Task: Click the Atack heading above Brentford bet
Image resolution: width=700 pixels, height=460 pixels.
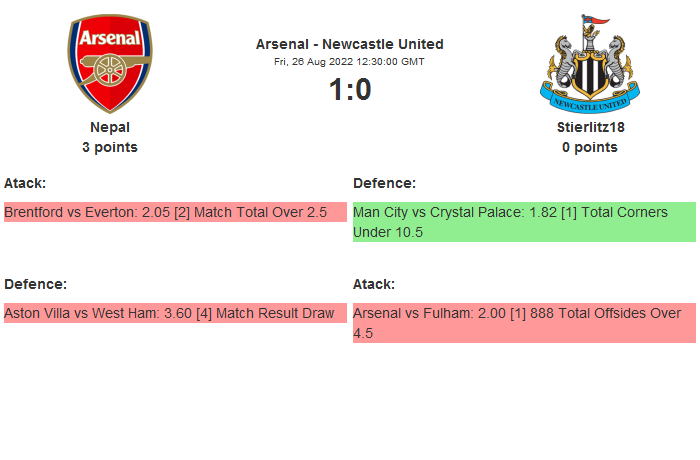Action: tap(25, 183)
